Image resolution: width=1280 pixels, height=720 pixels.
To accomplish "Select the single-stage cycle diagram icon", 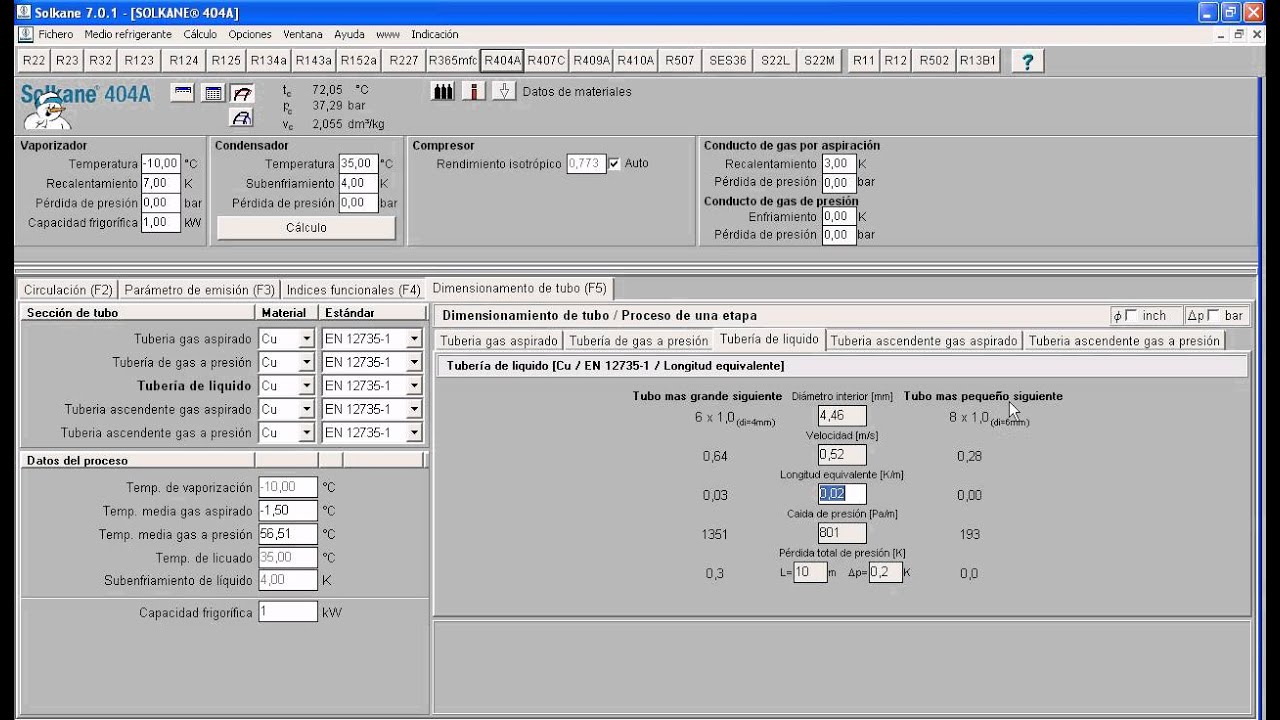I will click(x=241, y=93).
